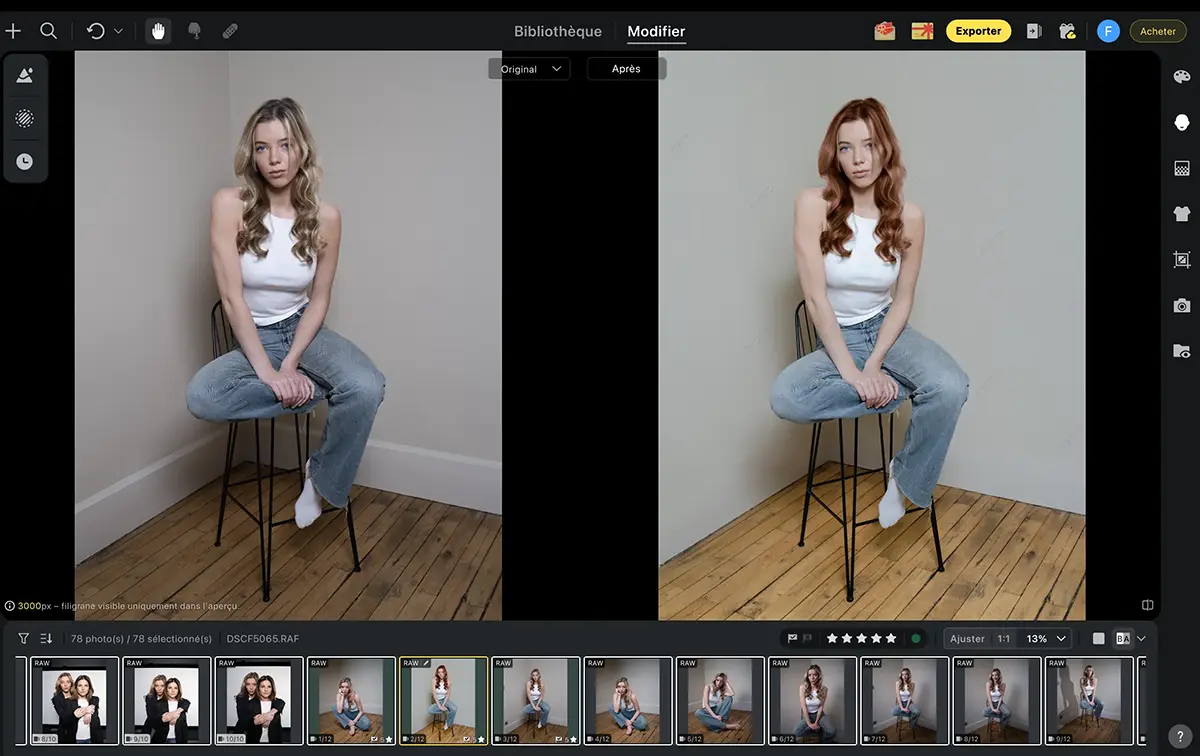Switch to the Bibliothèque tab
Image resolution: width=1200 pixels, height=756 pixels.
tap(558, 31)
